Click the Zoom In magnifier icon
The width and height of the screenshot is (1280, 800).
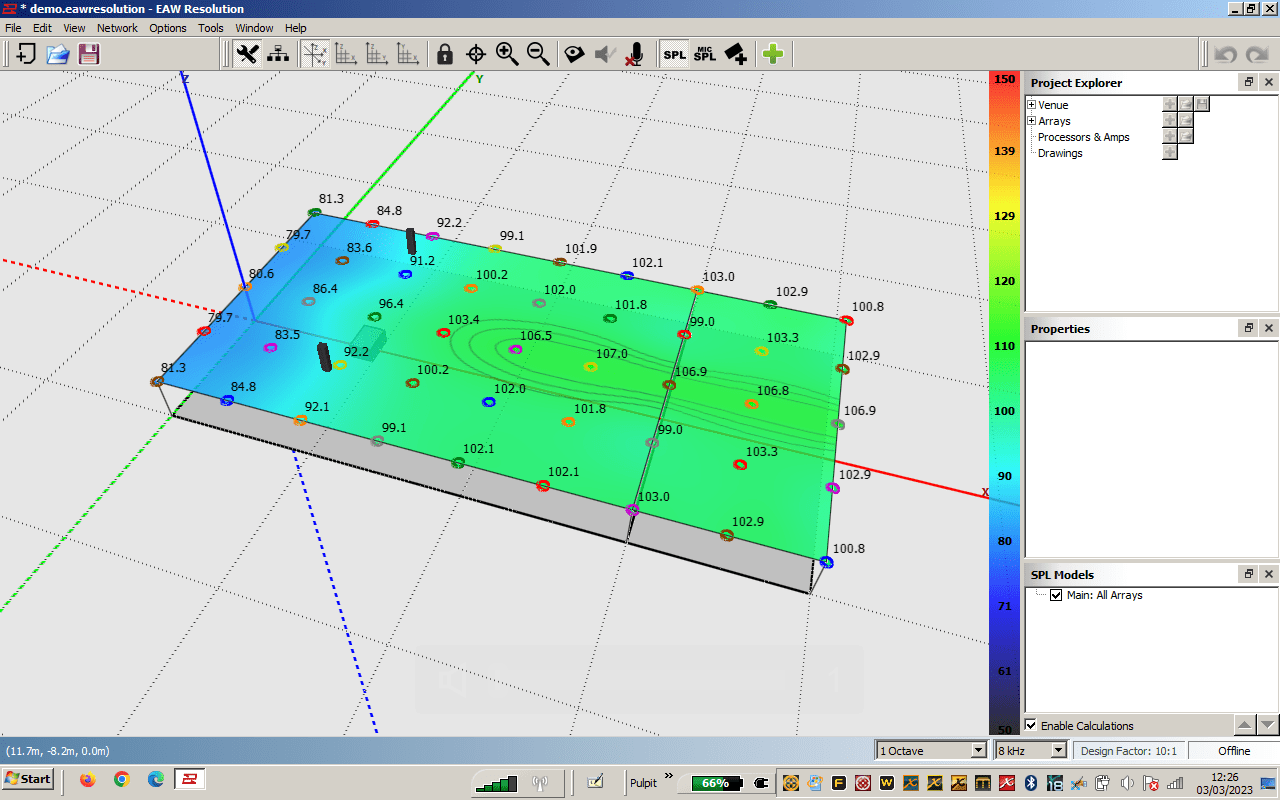tap(507, 54)
